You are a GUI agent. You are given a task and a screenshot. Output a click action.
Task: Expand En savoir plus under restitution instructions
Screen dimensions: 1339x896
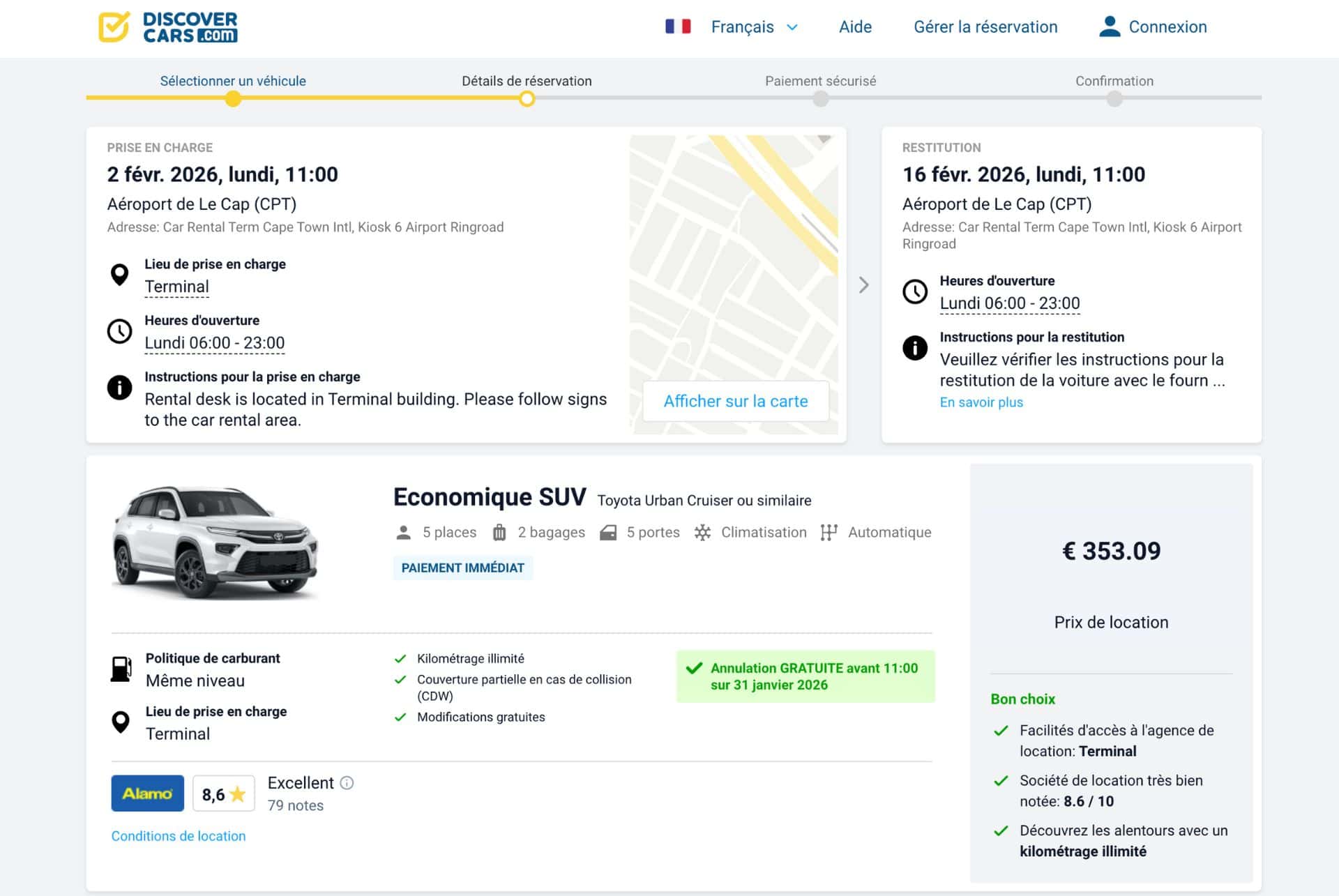981,402
